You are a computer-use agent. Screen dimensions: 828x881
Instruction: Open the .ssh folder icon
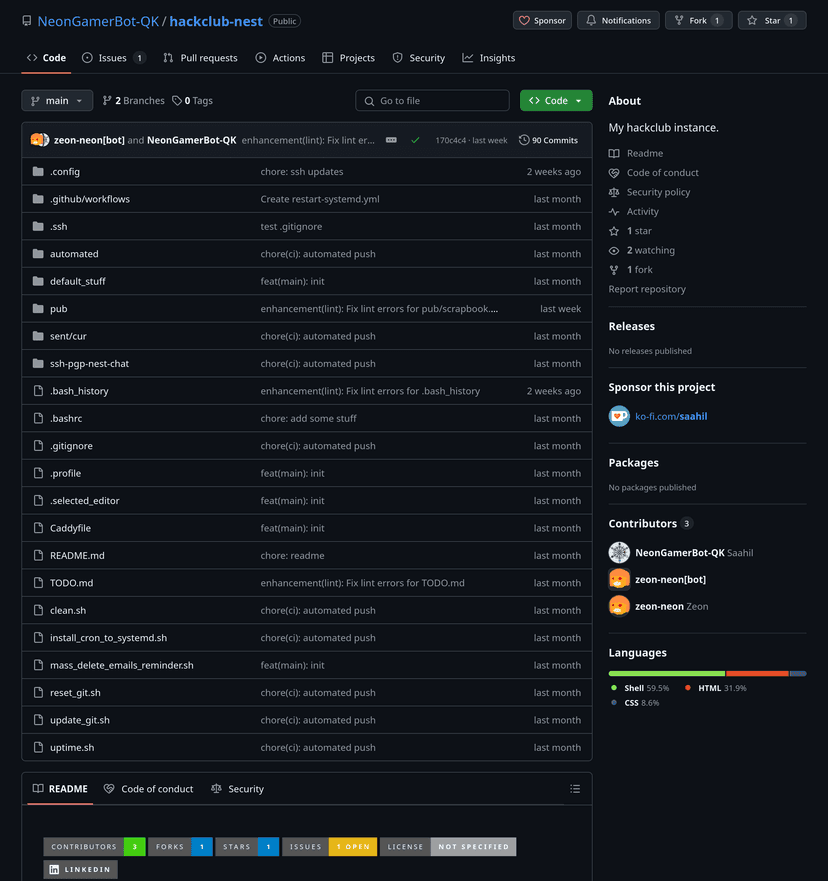pos(38,226)
